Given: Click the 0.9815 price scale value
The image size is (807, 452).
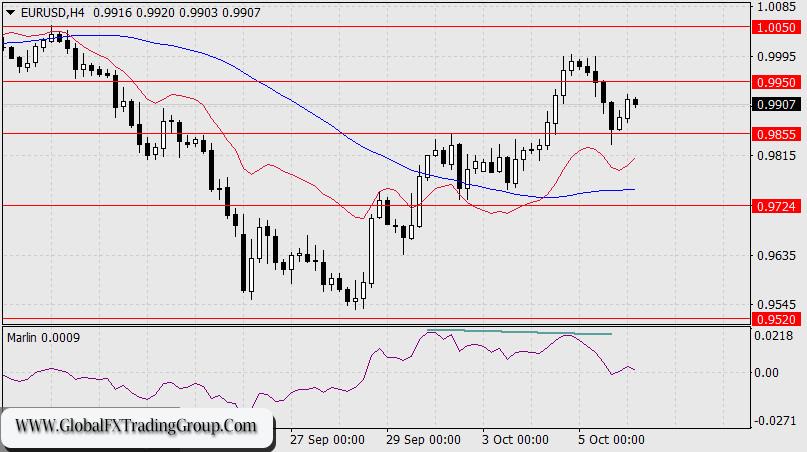Looking at the screenshot, I should tap(777, 156).
